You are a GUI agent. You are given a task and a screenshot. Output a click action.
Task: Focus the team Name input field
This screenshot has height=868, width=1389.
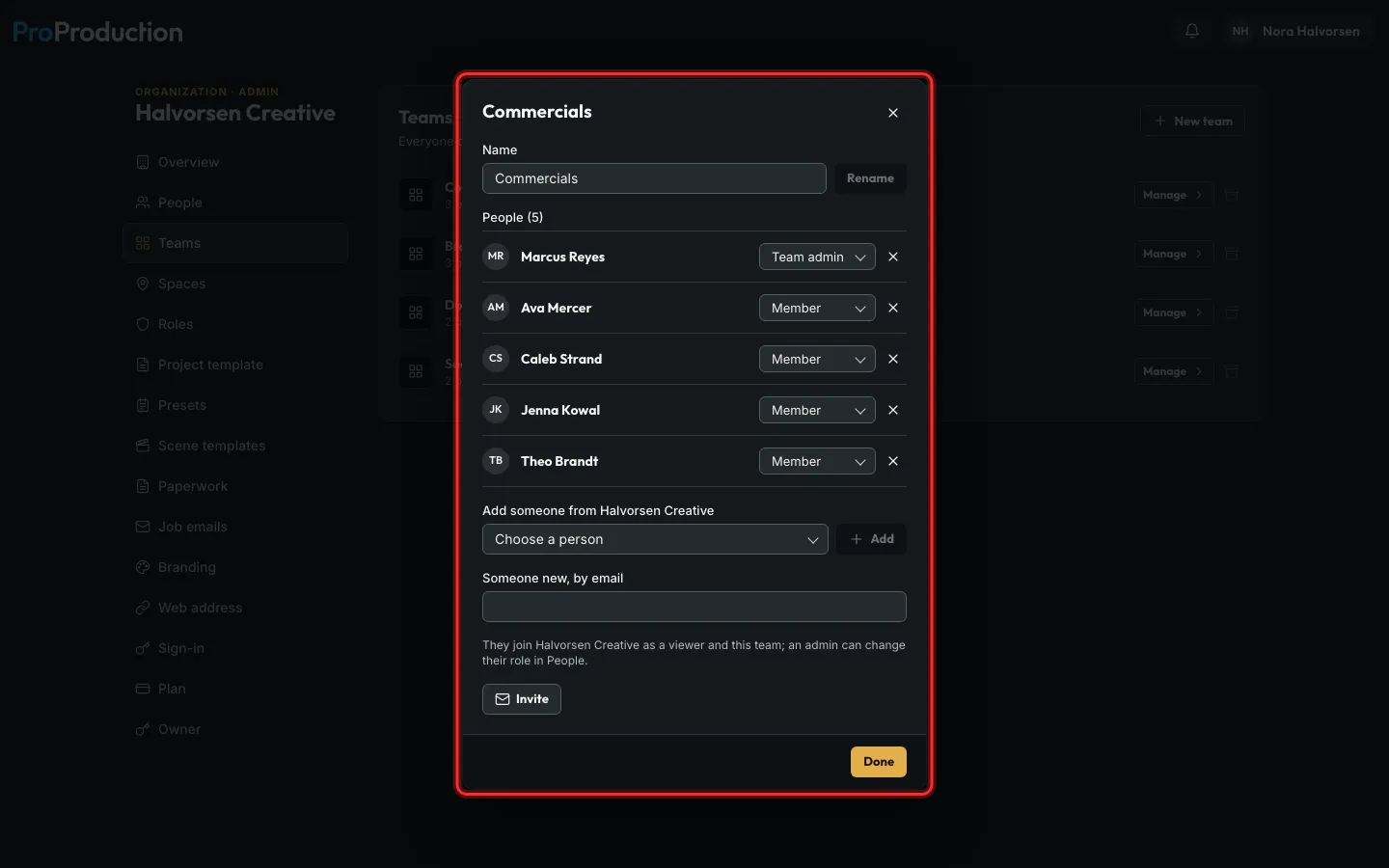[x=654, y=178]
